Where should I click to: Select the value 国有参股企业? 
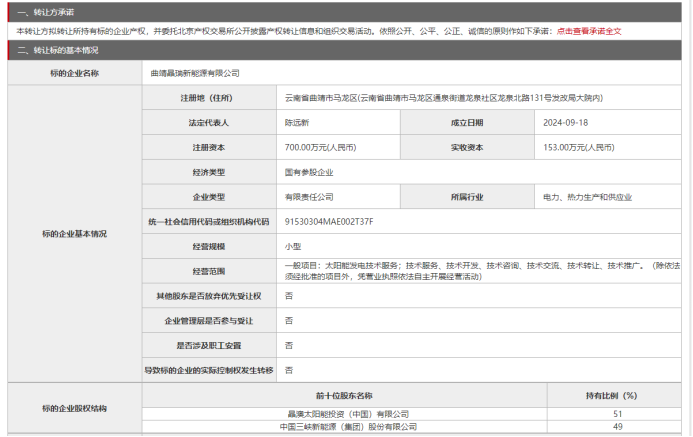click(309, 172)
